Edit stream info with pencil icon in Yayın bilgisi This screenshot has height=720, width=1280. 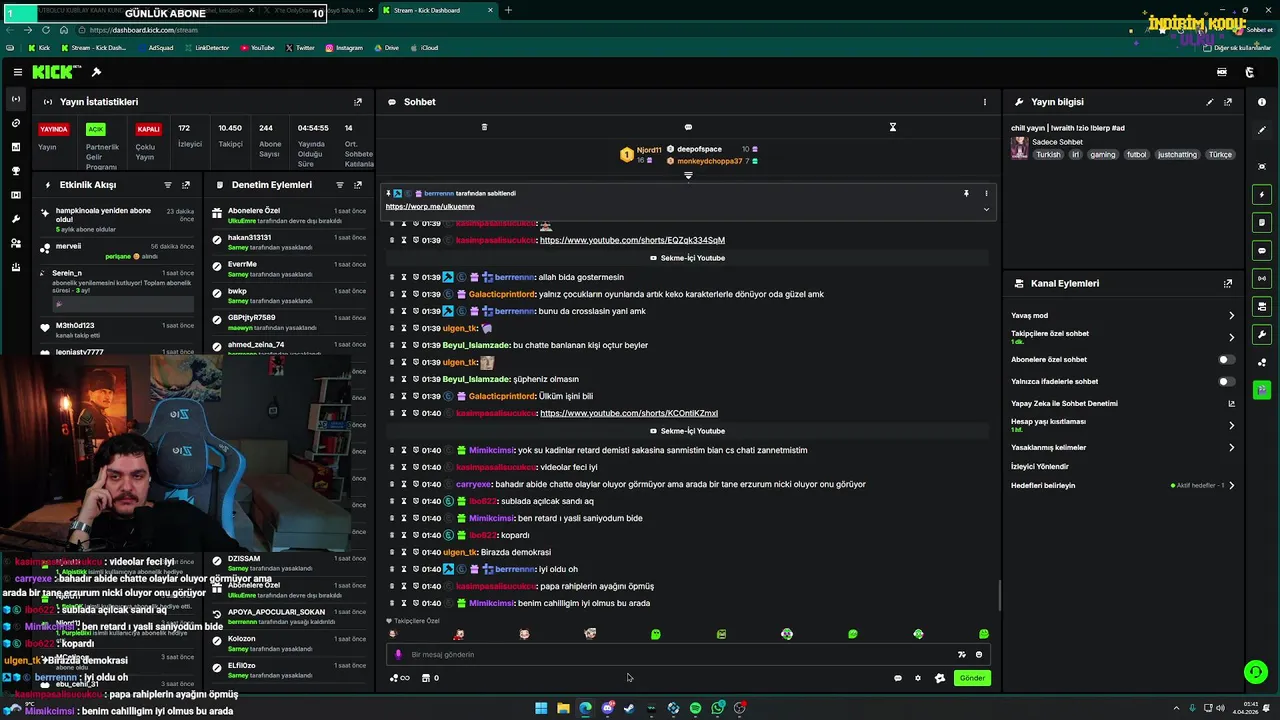[1210, 102]
